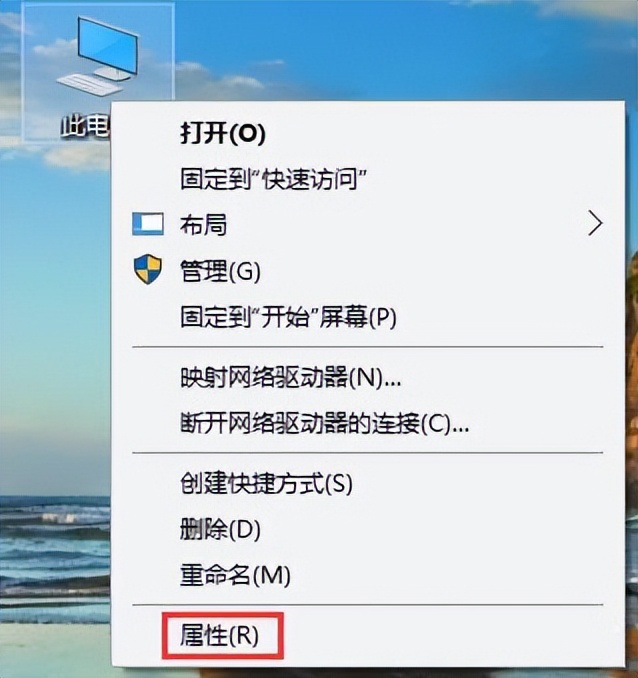
Task: Open the 布局 menu entry label
Action: pyautogui.click(x=204, y=225)
